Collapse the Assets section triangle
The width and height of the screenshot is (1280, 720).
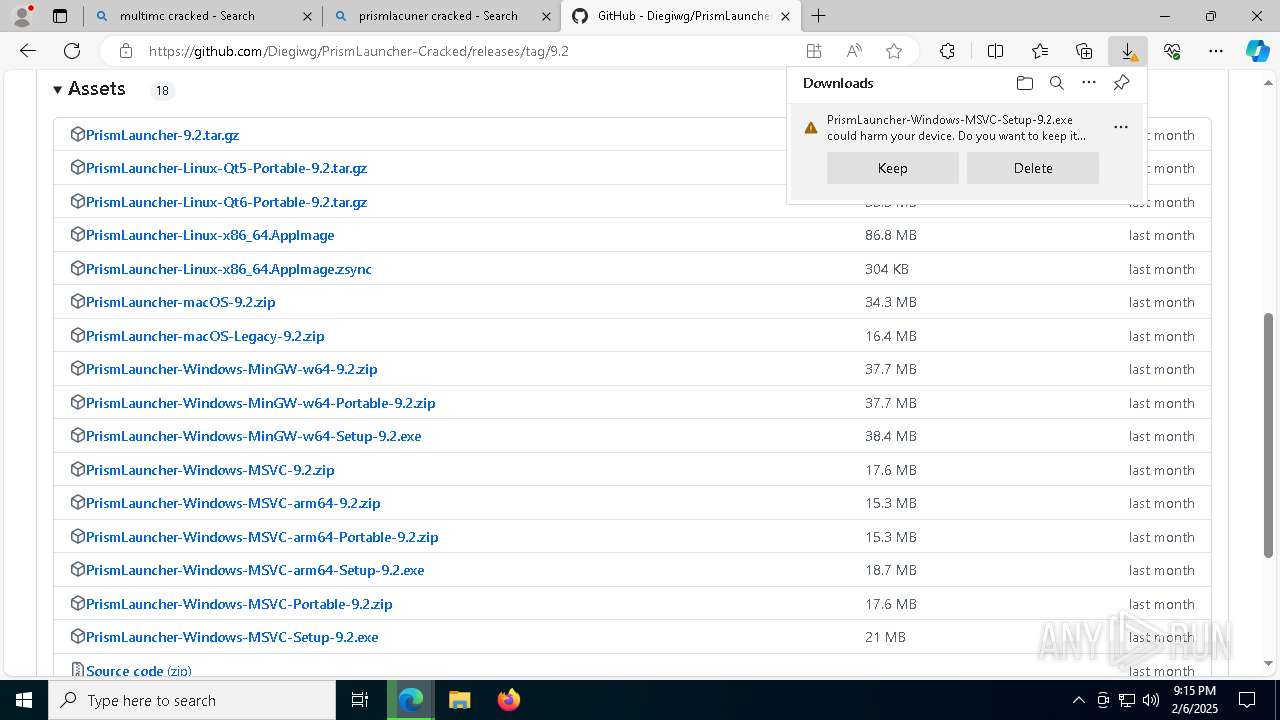click(x=58, y=90)
